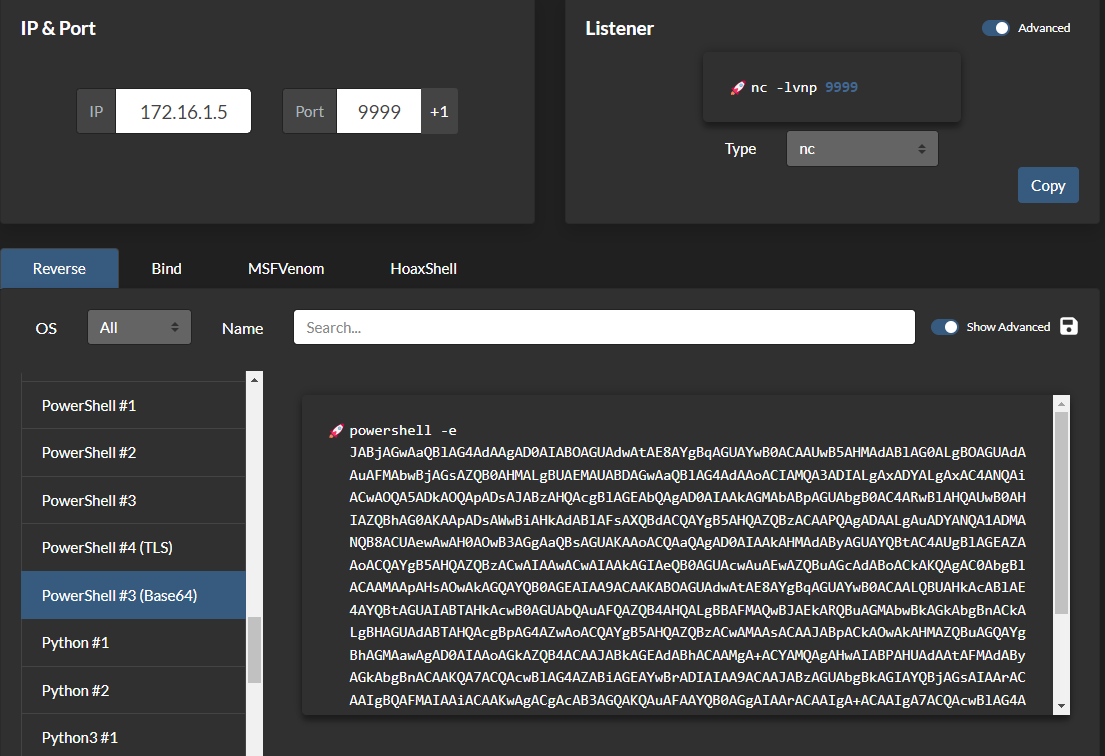Click the powershell -e command line text
This screenshot has width=1105, height=756.
tap(403, 430)
